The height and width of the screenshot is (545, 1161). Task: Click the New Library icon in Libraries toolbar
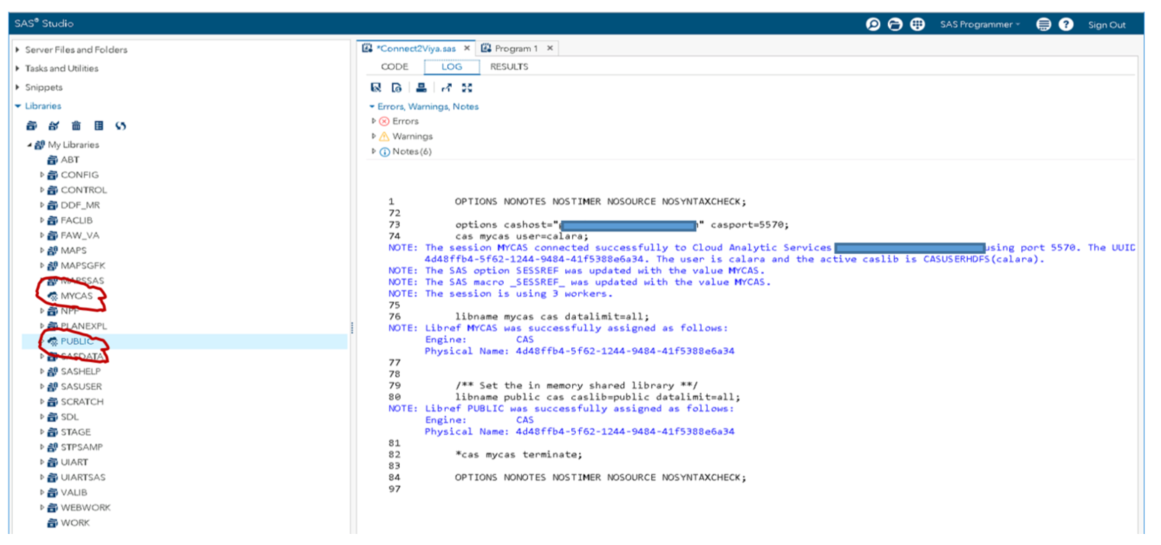(31, 126)
